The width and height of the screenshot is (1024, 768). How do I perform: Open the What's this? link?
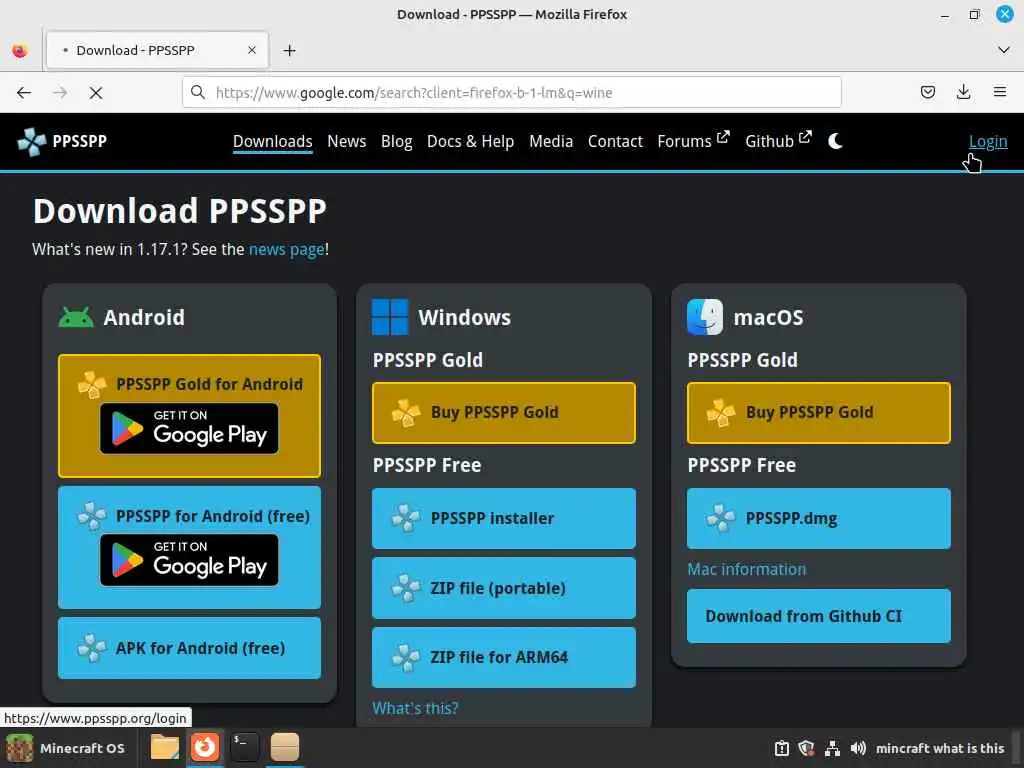click(415, 708)
